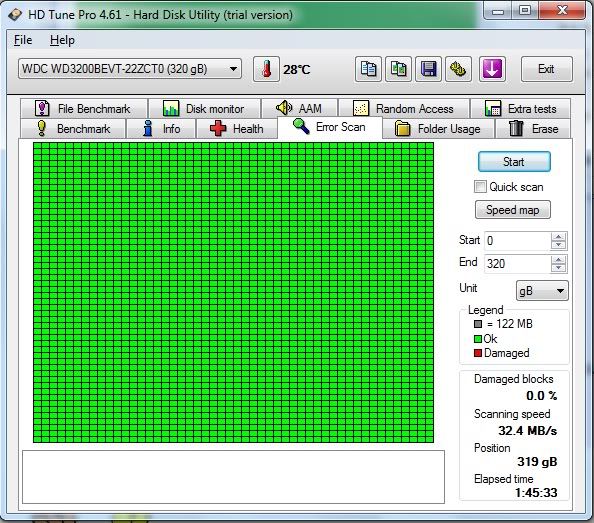Image resolution: width=594 pixels, height=523 pixels.
Task: Click the End value input field
Action: pos(517,264)
